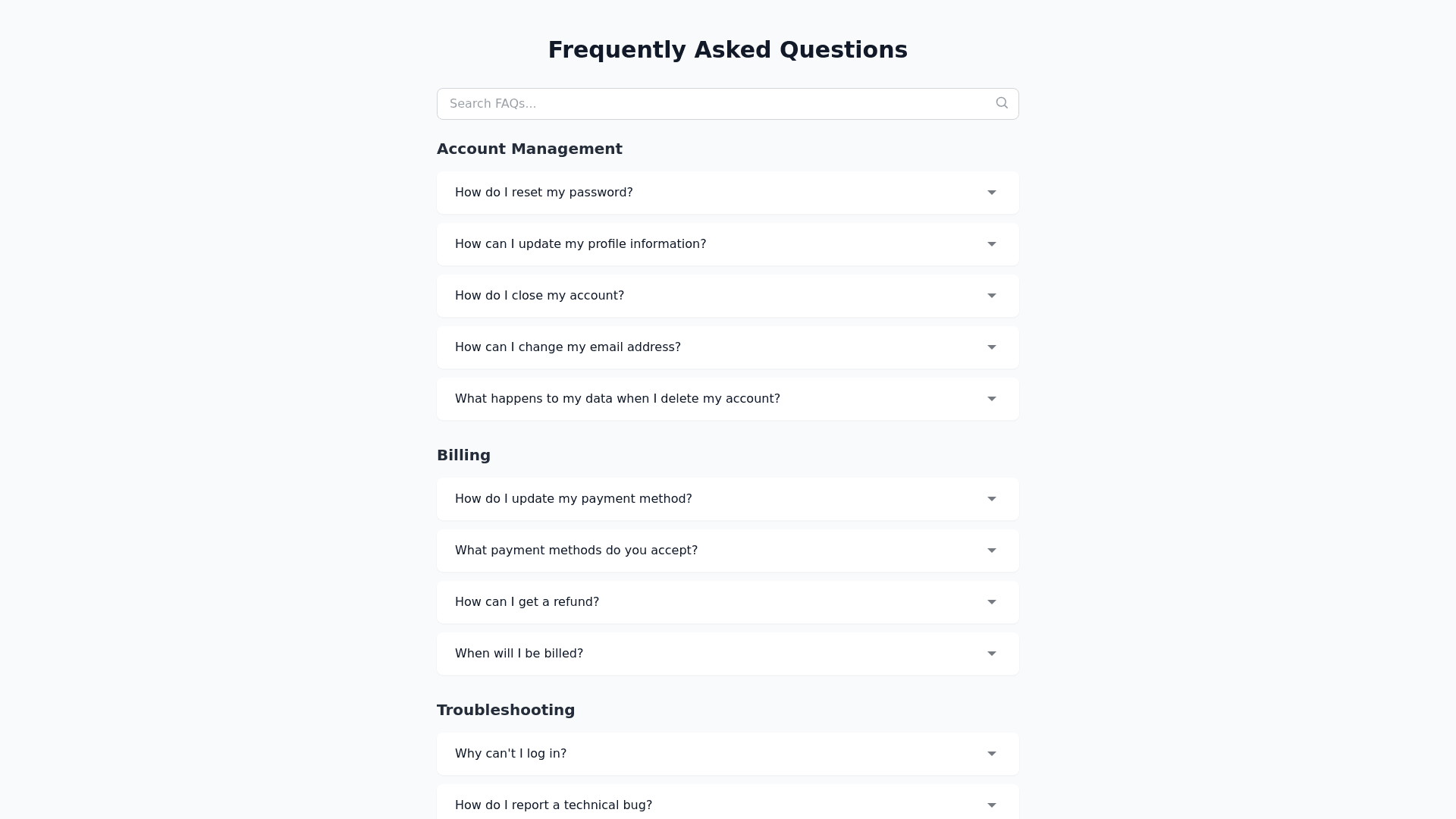Click the search magnifier icon
Image resolution: width=1456 pixels, height=819 pixels.
tap(1002, 103)
